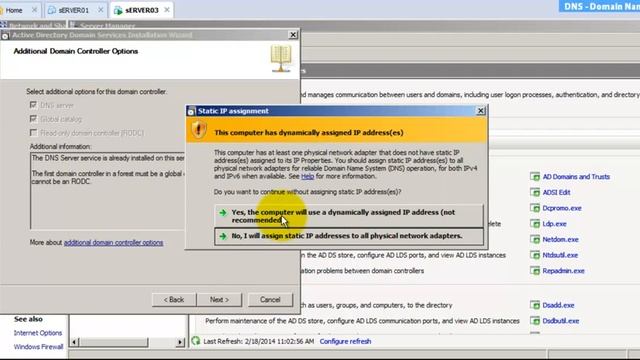Click the Dsdbutil.exe tool icon

pyautogui.click(x=535, y=320)
